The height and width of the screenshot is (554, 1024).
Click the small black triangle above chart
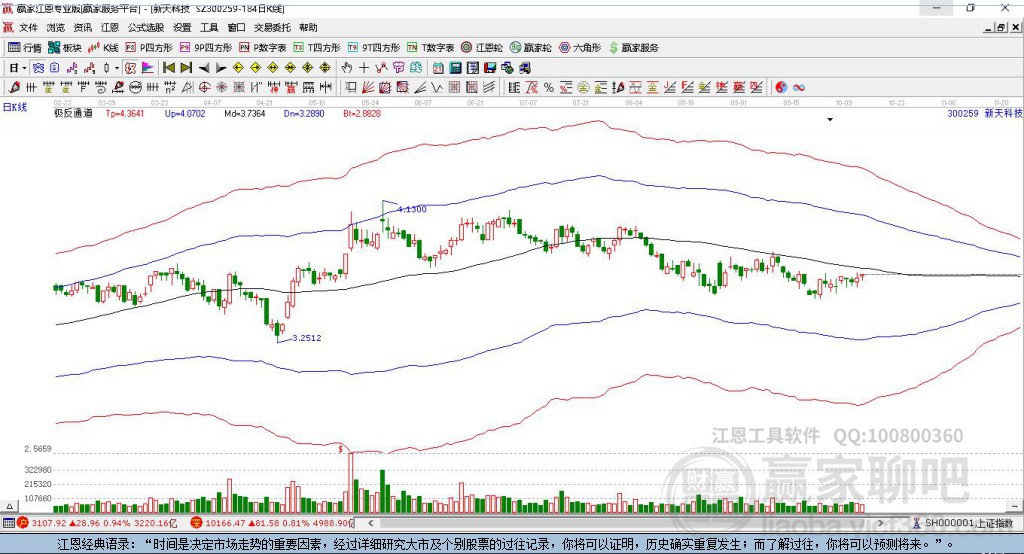click(x=830, y=120)
